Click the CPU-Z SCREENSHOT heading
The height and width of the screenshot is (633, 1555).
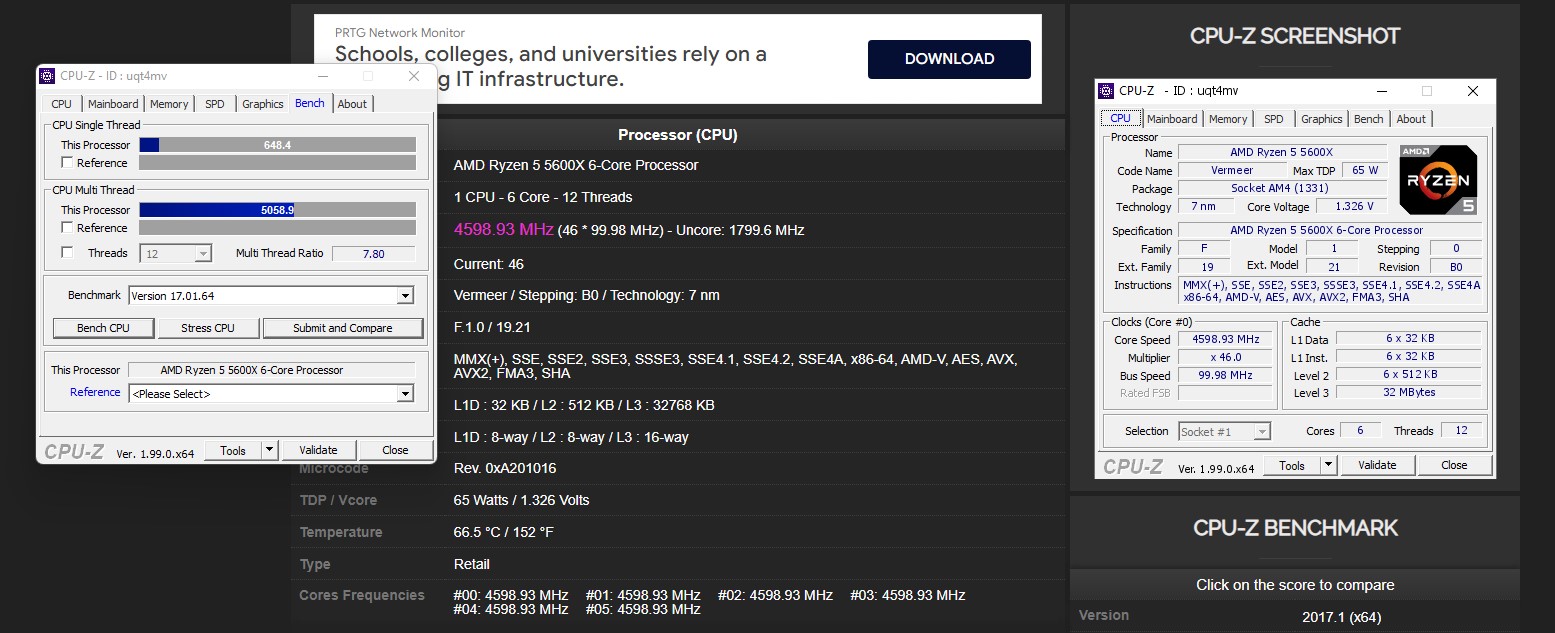[x=1295, y=36]
